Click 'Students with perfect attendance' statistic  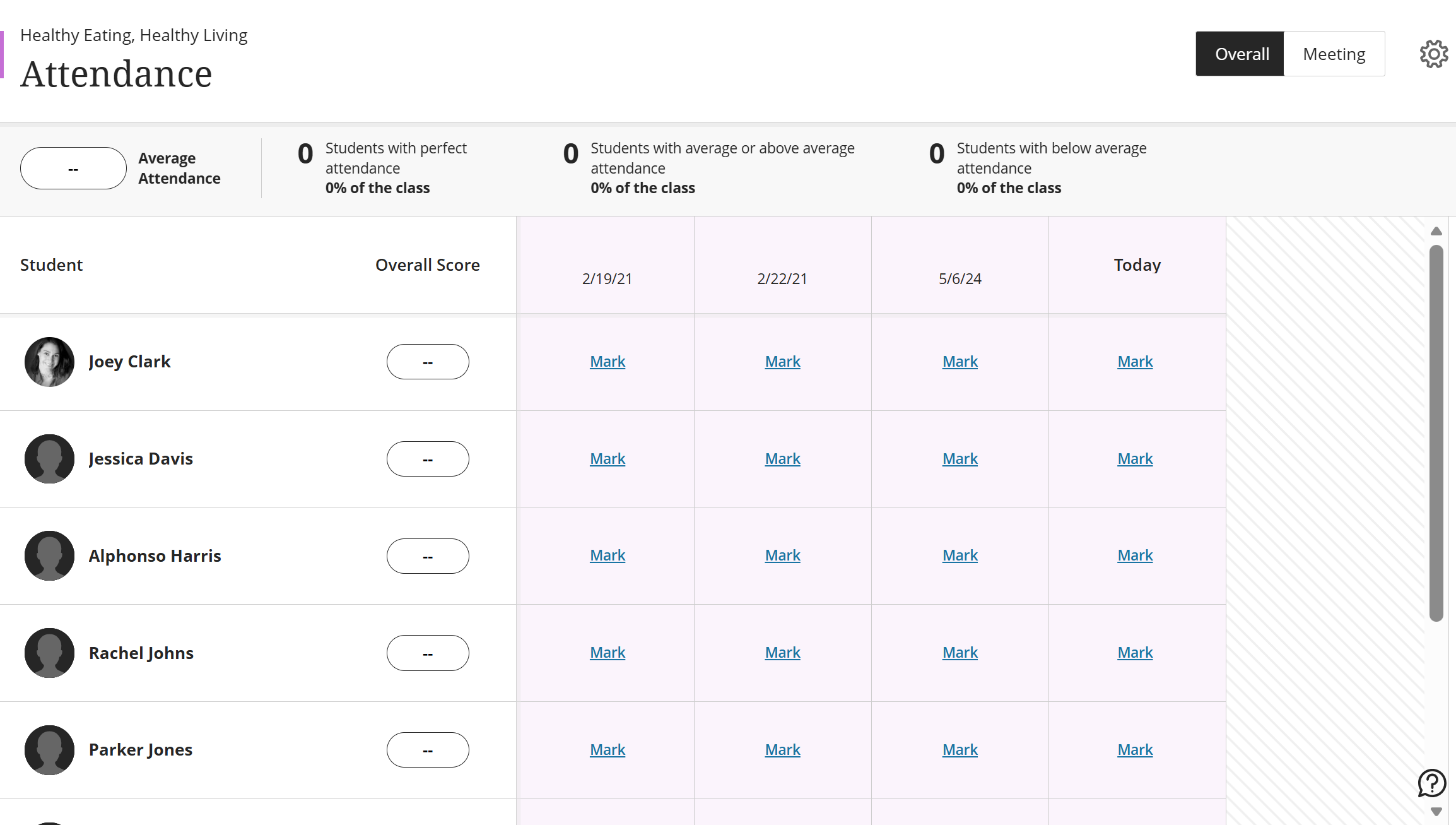(382, 168)
